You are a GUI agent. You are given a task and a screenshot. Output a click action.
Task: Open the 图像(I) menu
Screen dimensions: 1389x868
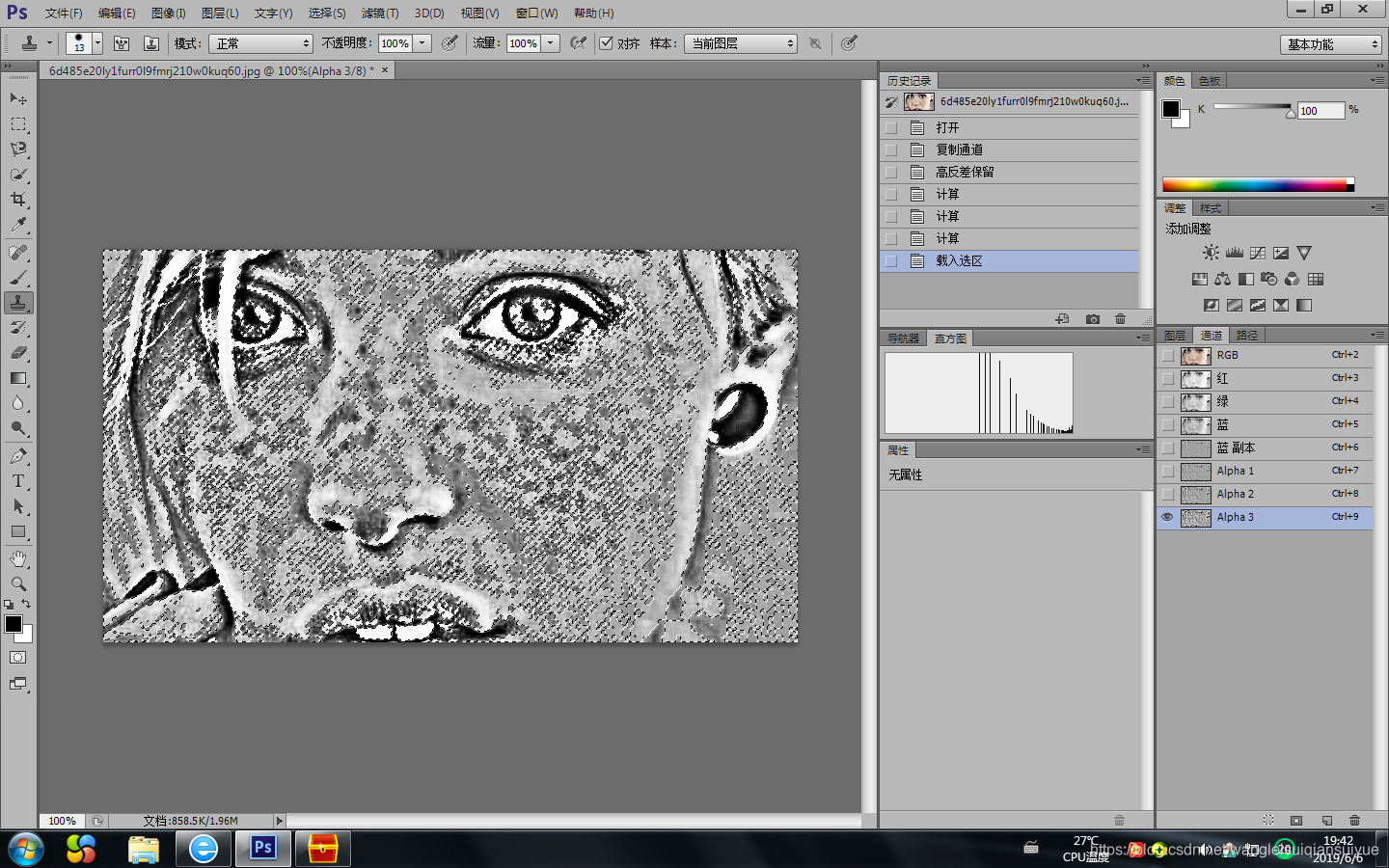169,14
